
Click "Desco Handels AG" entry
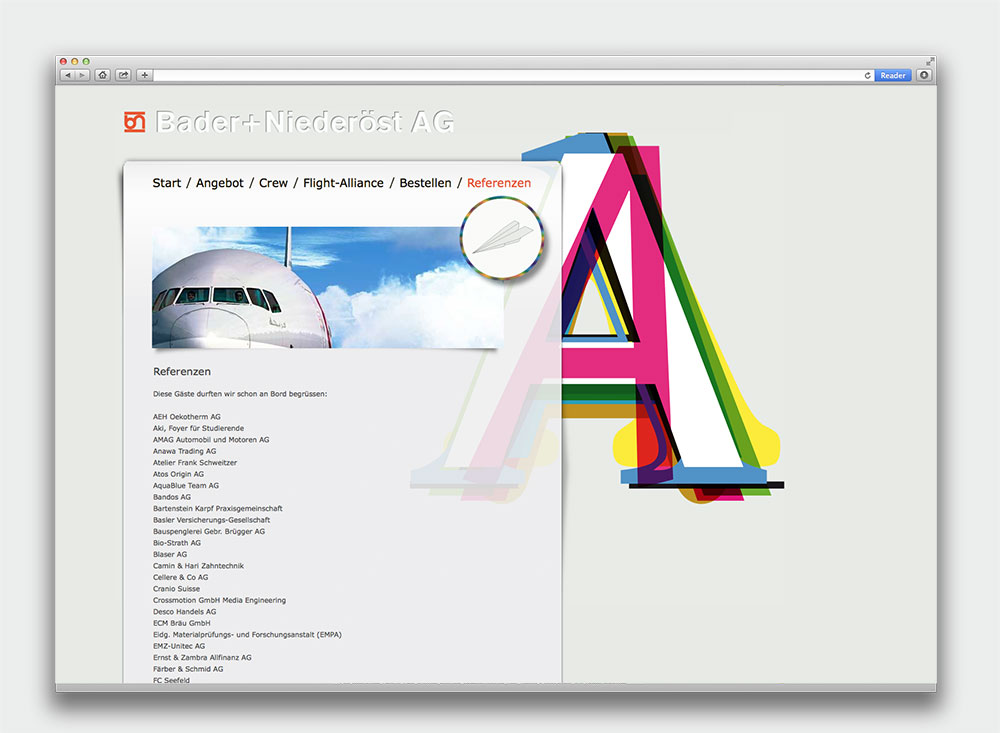point(184,612)
